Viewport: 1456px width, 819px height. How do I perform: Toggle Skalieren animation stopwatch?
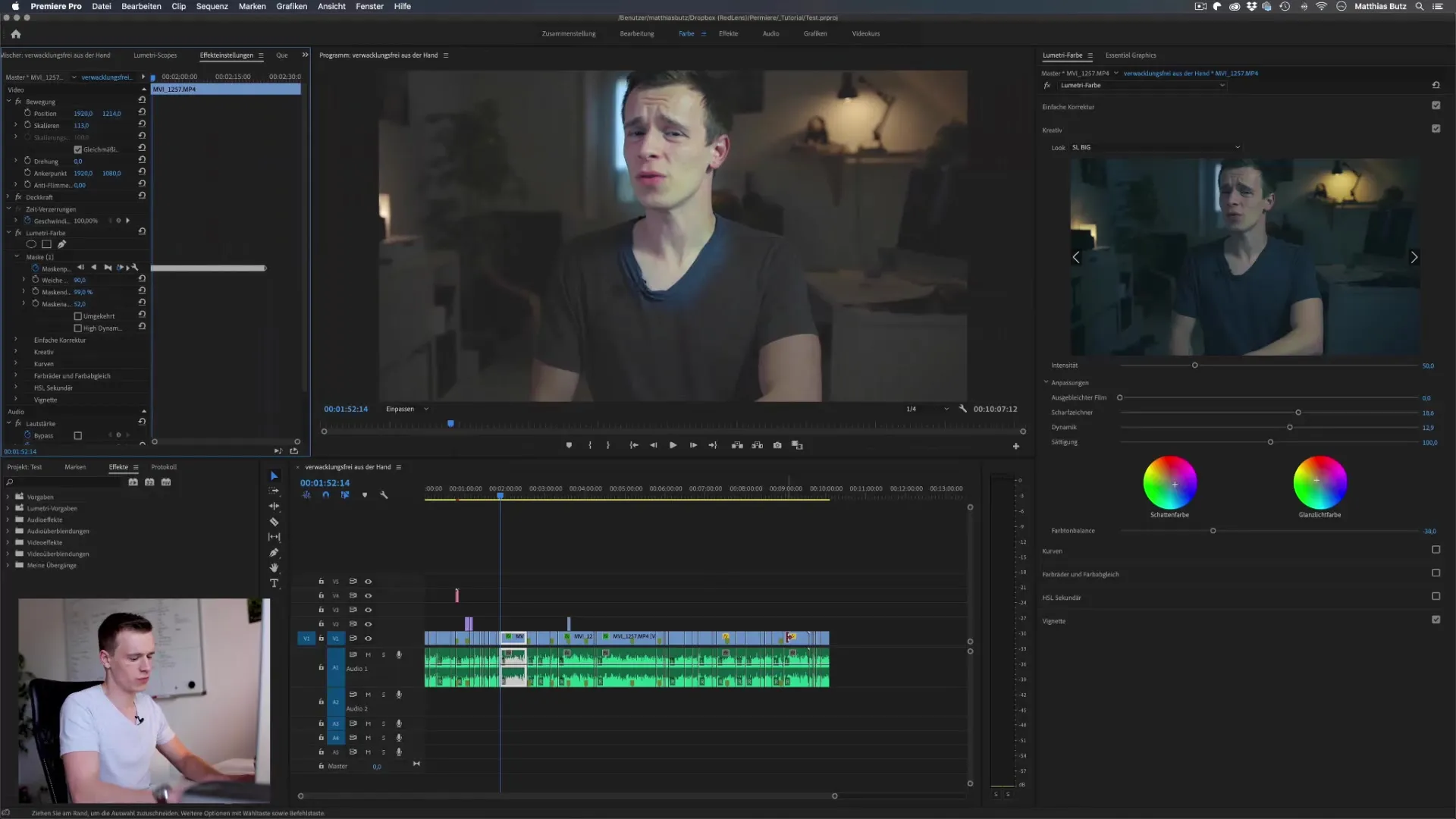tap(27, 125)
